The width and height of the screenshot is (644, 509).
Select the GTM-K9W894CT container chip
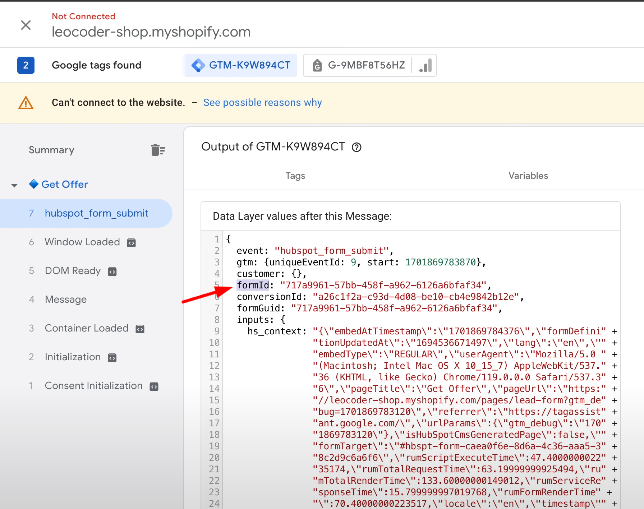(x=241, y=65)
